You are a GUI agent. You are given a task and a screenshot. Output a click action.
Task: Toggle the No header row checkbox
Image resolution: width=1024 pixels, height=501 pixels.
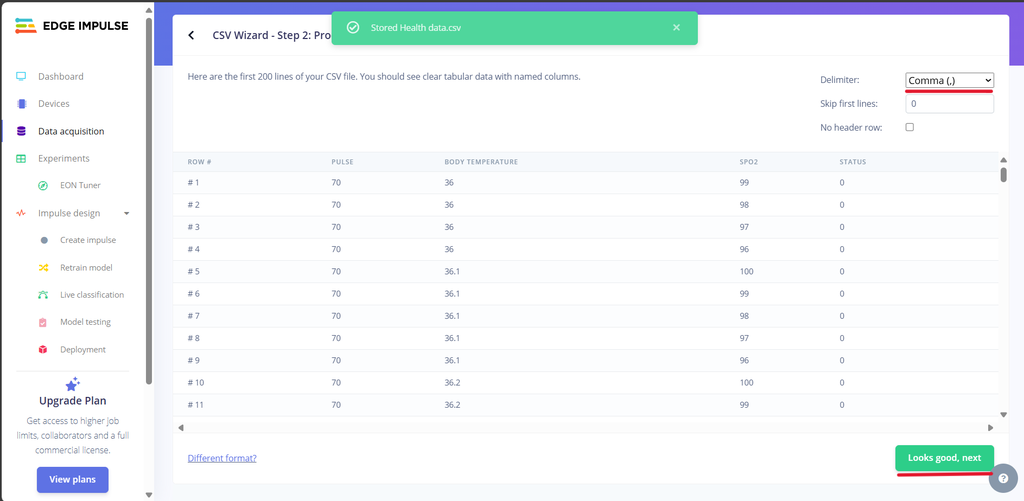[910, 127]
